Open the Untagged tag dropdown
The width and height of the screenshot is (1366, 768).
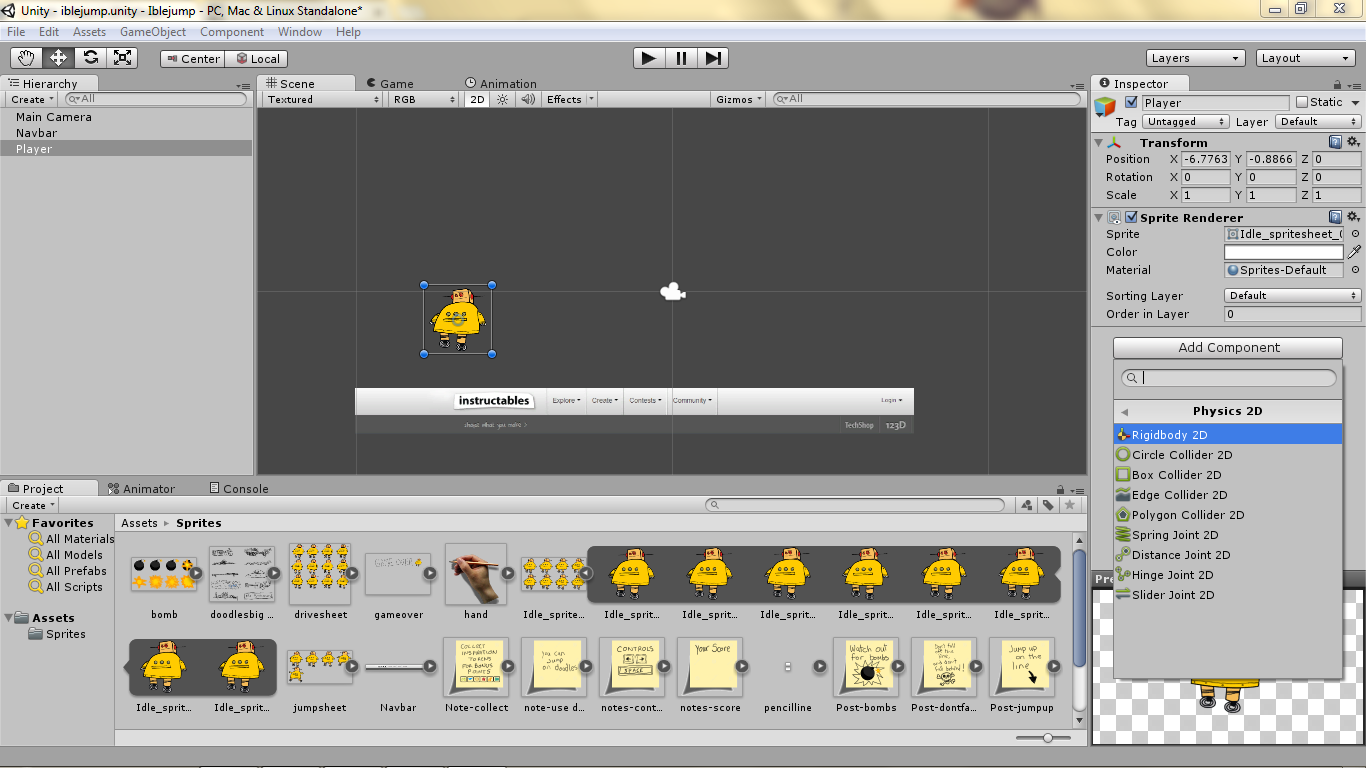pyautogui.click(x=1184, y=121)
